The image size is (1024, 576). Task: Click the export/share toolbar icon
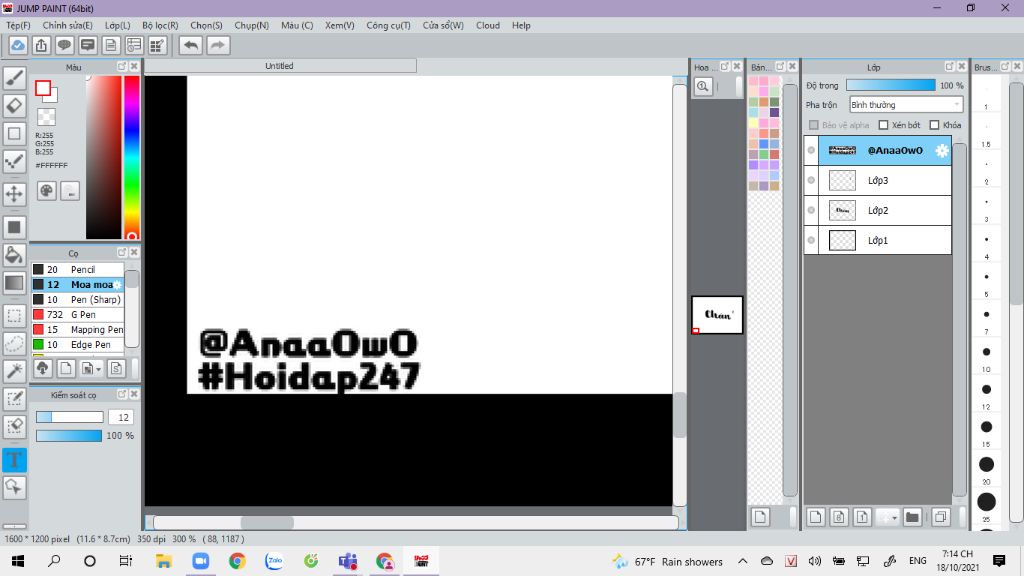coord(41,45)
